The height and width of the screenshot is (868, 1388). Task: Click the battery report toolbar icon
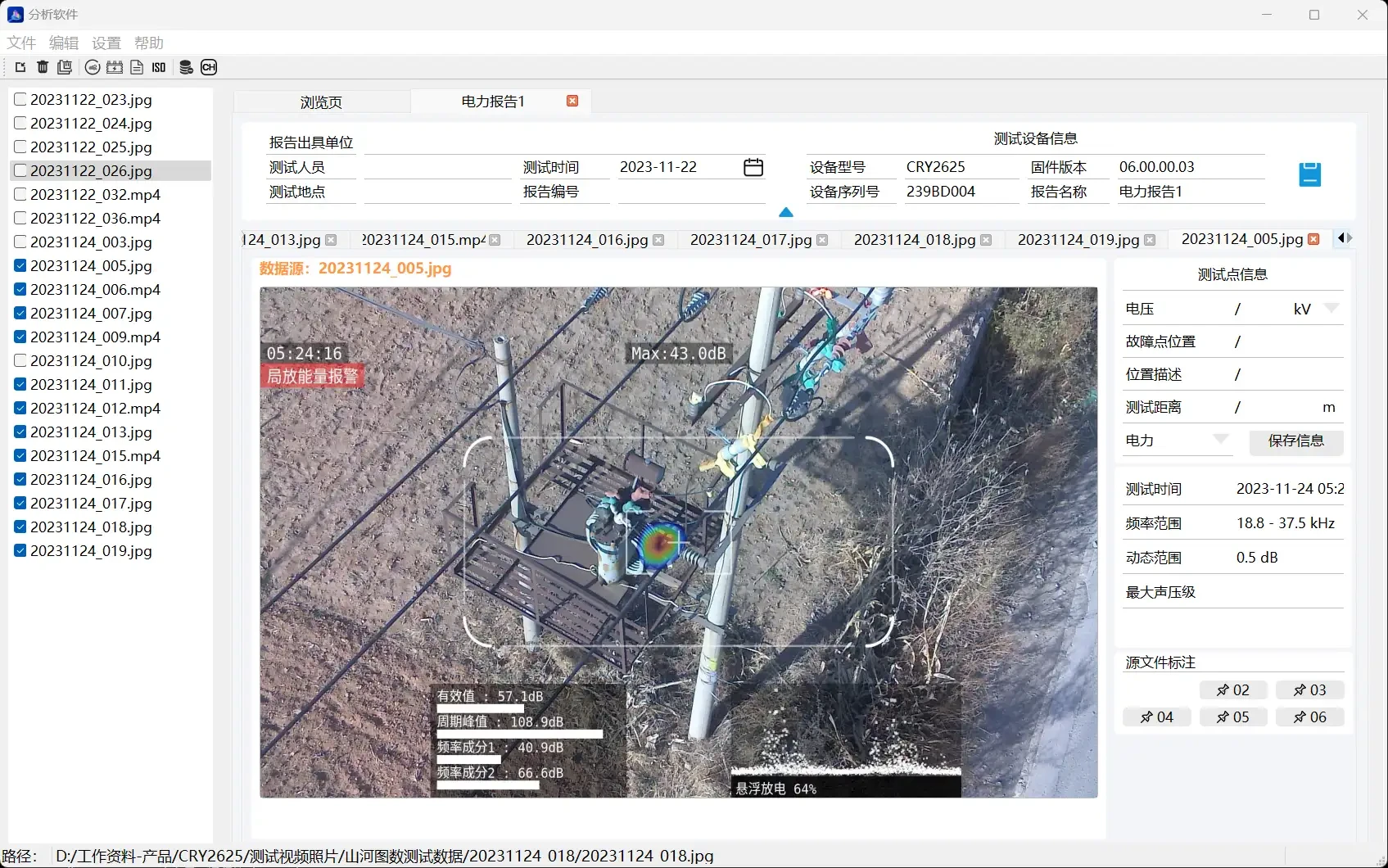point(115,67)
